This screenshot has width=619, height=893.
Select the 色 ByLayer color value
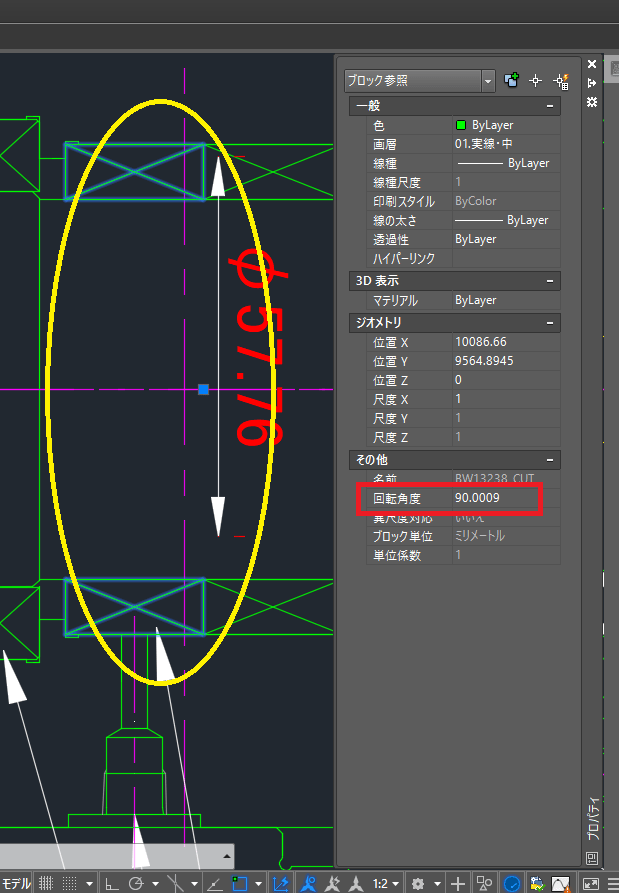pyautogui.click(x=506, y=125)
